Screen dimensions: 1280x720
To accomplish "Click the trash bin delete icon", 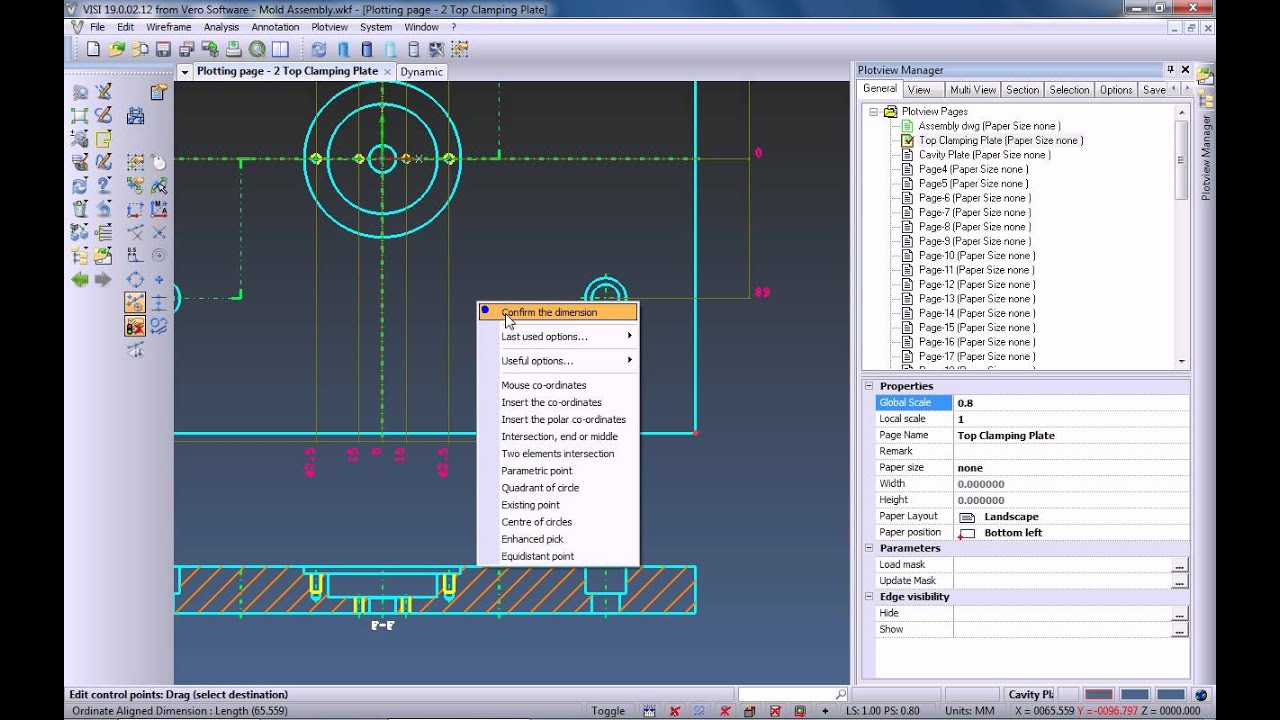I will point(80,209).
